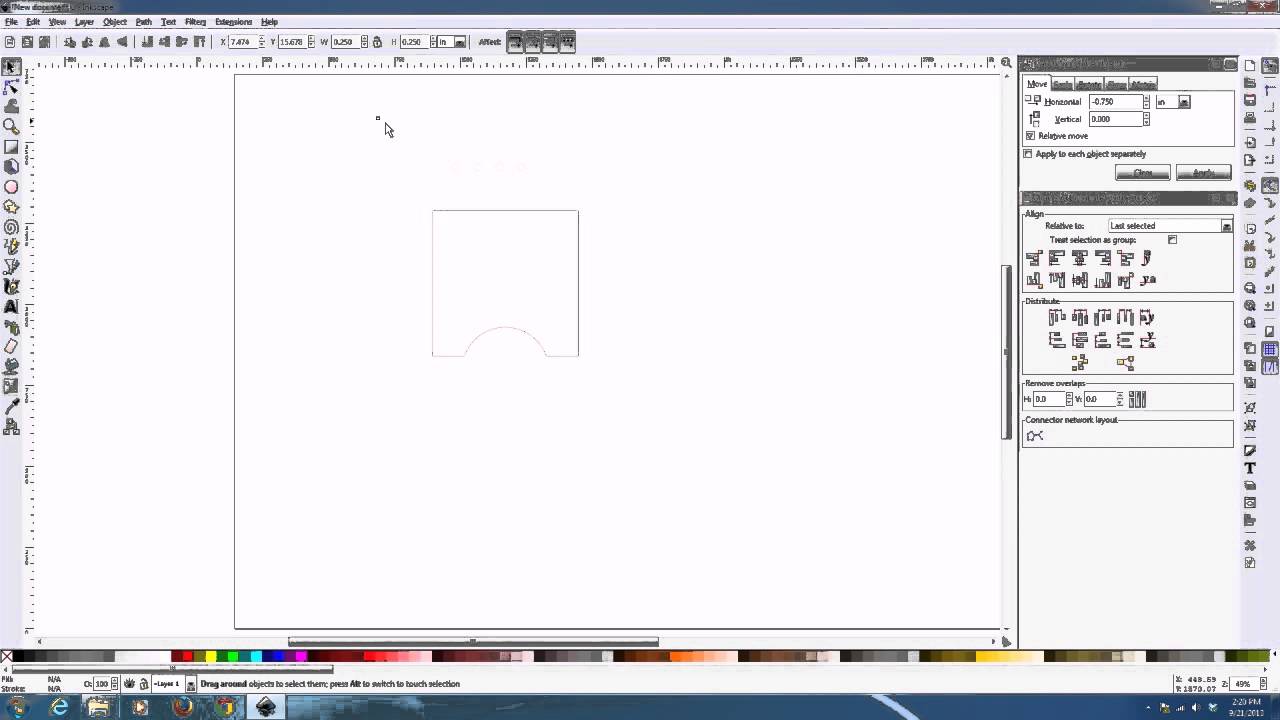Screen dimensions: 1280x720
Task: Select the 3D box tool
Action: coord(11,167)
